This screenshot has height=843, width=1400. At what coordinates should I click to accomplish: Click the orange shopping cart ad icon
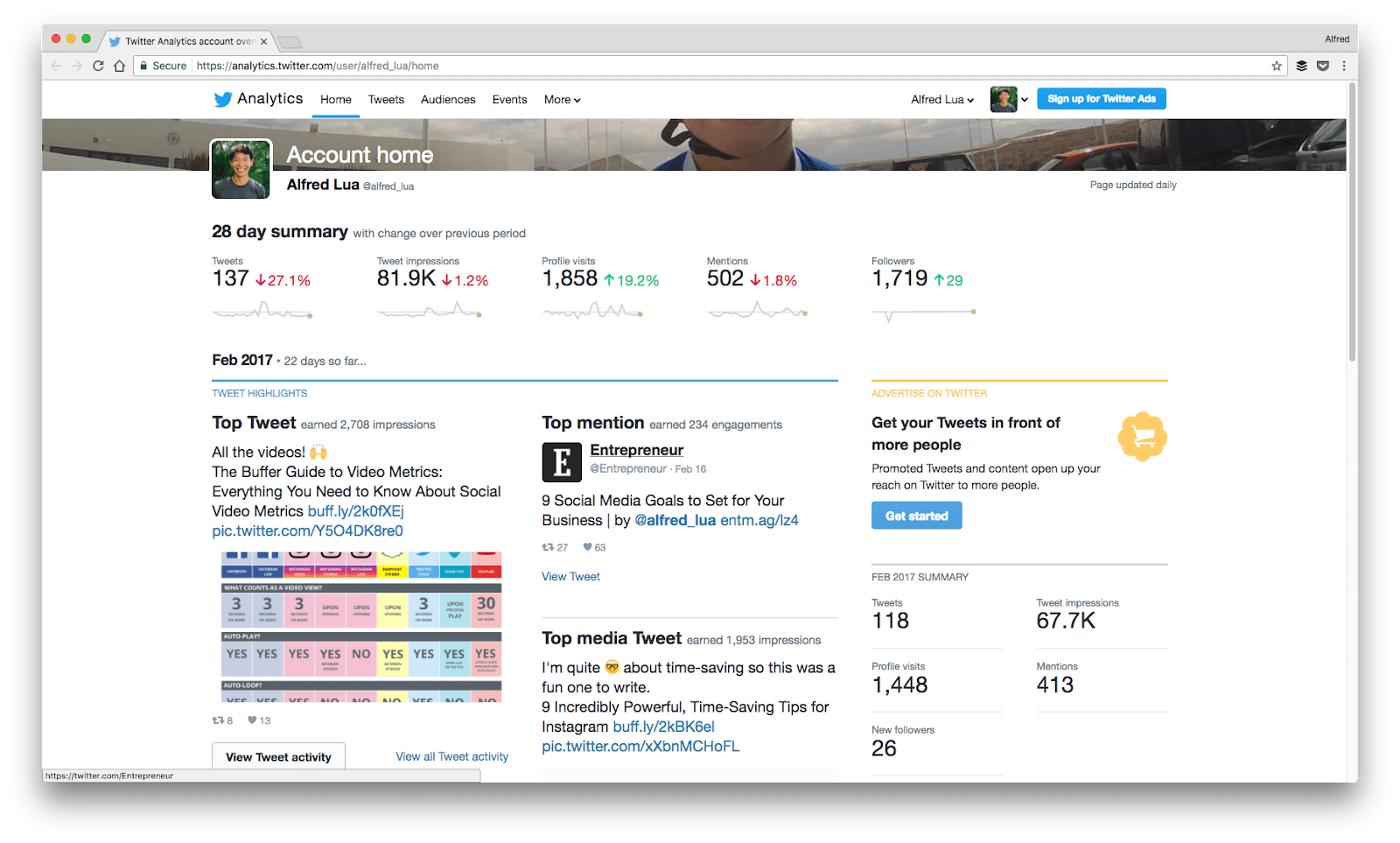tap(1143, 437)
